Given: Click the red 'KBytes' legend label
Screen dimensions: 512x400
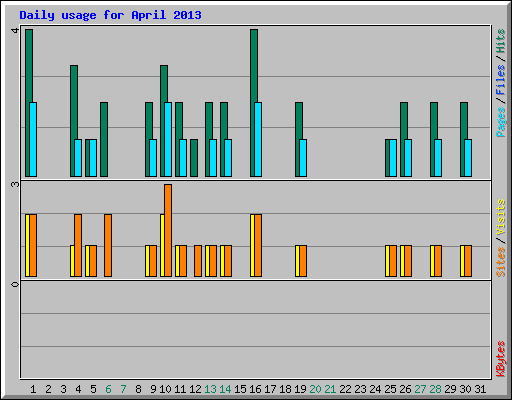Looking at the screenshot, I should [501, 359].
